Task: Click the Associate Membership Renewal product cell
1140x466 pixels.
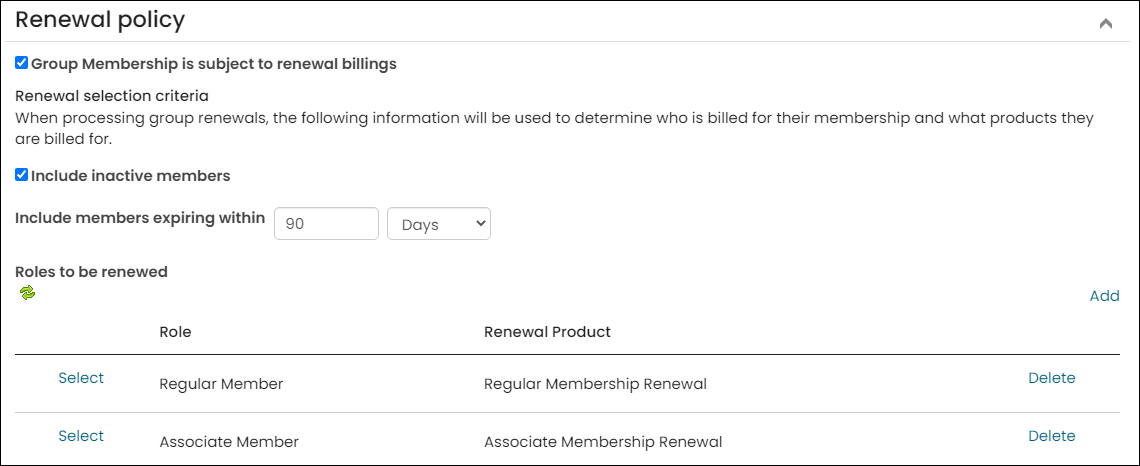Action: (x=603, y=442)
